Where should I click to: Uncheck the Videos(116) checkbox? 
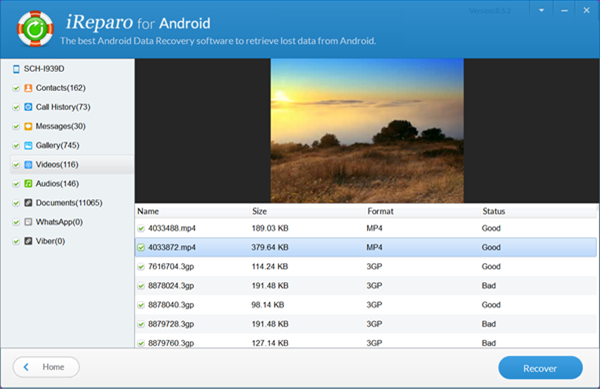(16, 165)
